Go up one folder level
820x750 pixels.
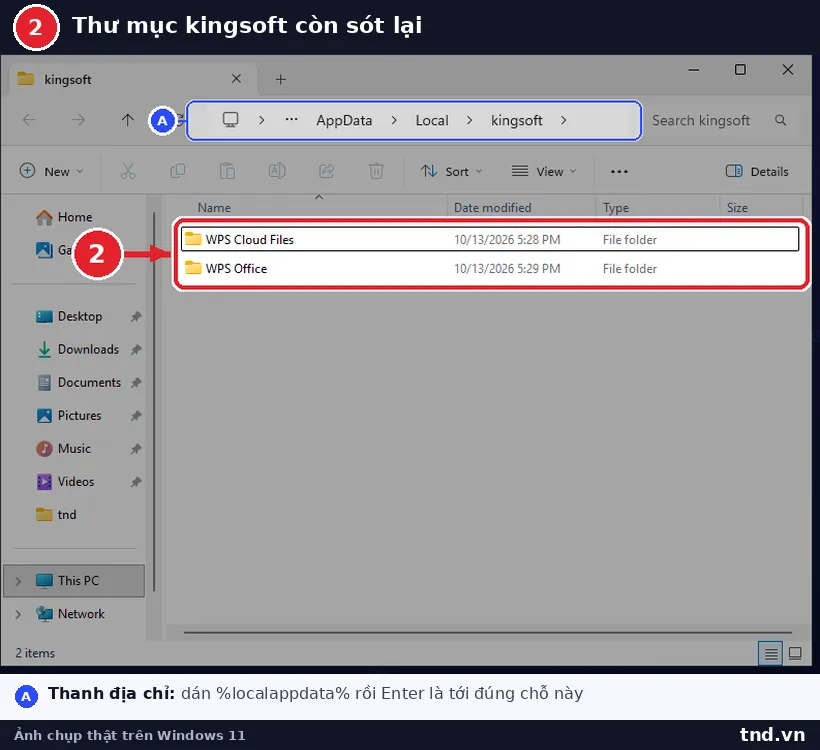coord(128,120)
